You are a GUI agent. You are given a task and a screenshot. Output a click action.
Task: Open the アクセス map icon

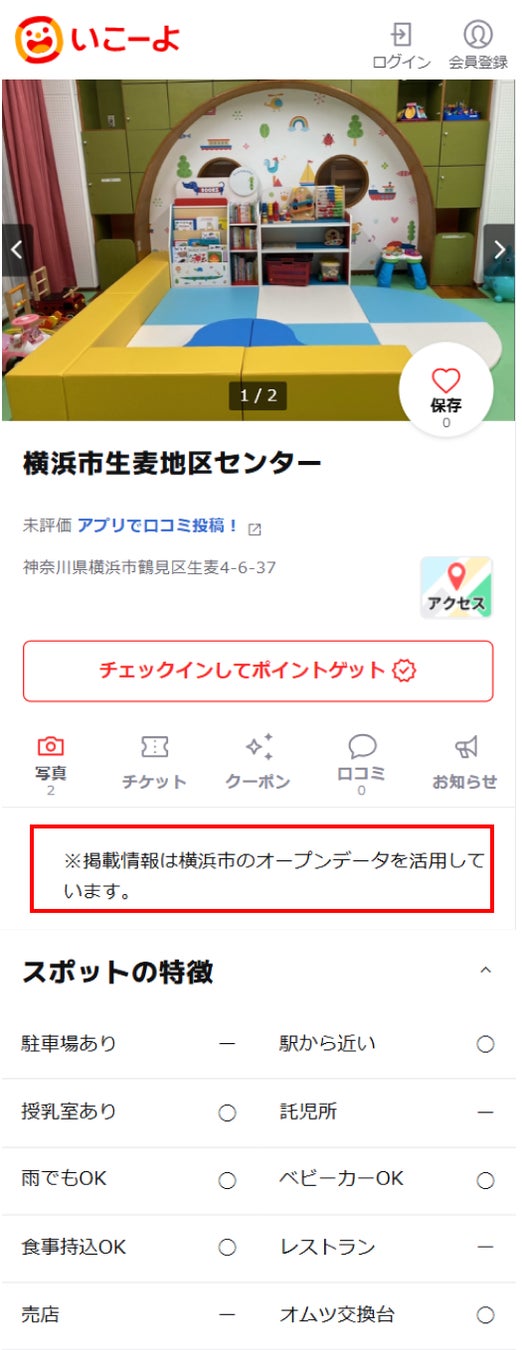[456, 588]
